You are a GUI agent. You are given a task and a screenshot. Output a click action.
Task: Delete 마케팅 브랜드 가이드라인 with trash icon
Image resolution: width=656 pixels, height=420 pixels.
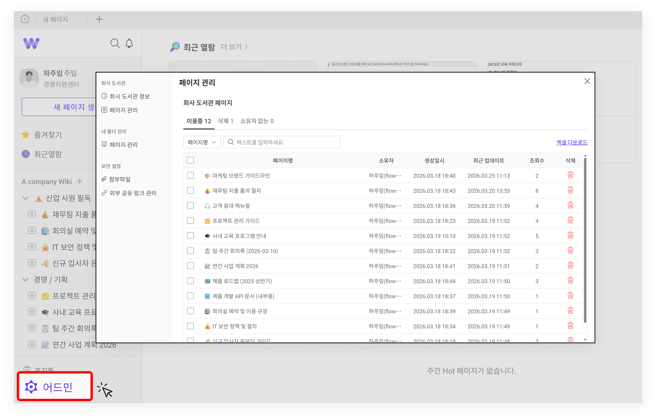click(570, 176)
